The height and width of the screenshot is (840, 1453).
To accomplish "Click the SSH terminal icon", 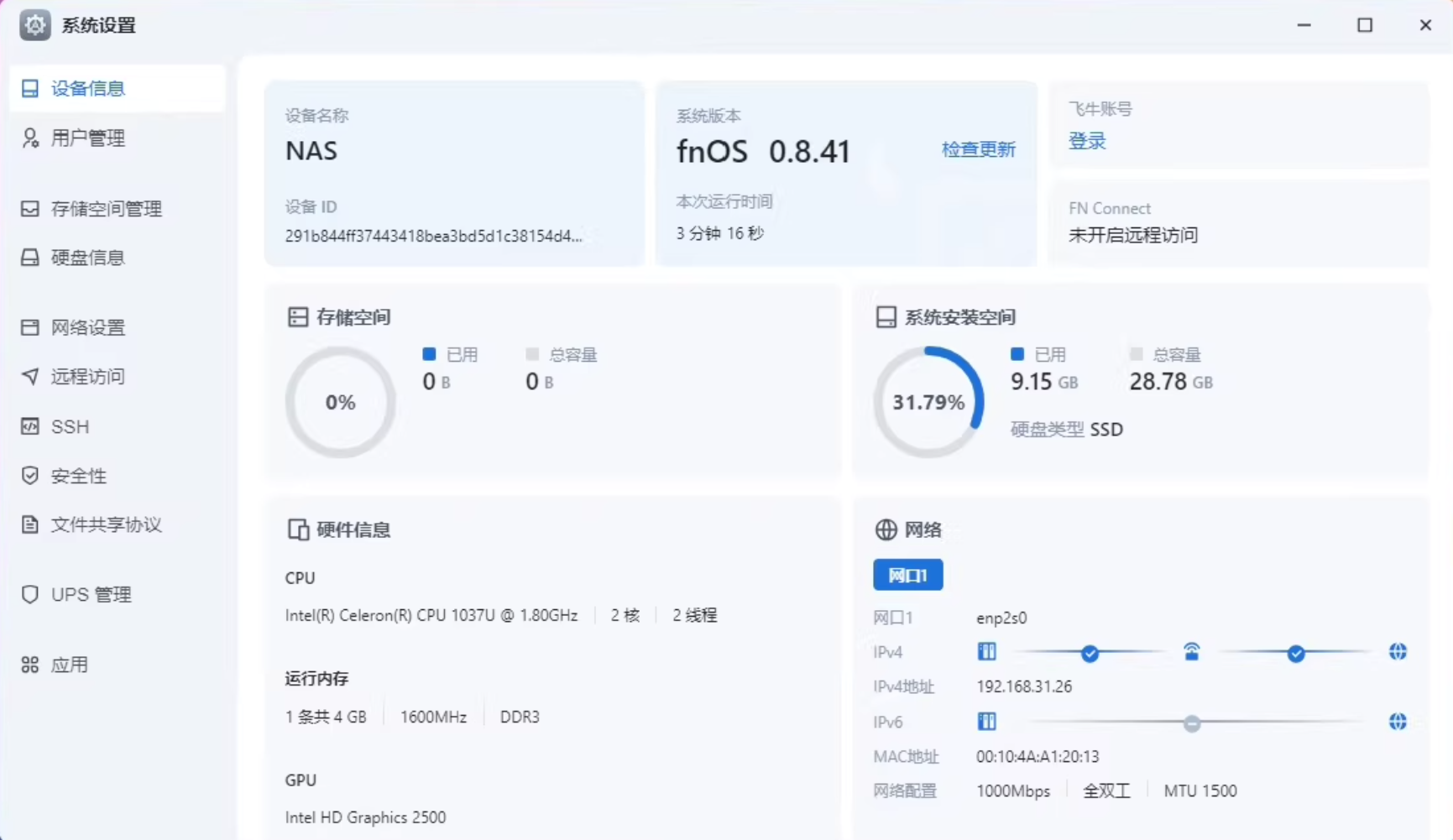I will [30, 426].
